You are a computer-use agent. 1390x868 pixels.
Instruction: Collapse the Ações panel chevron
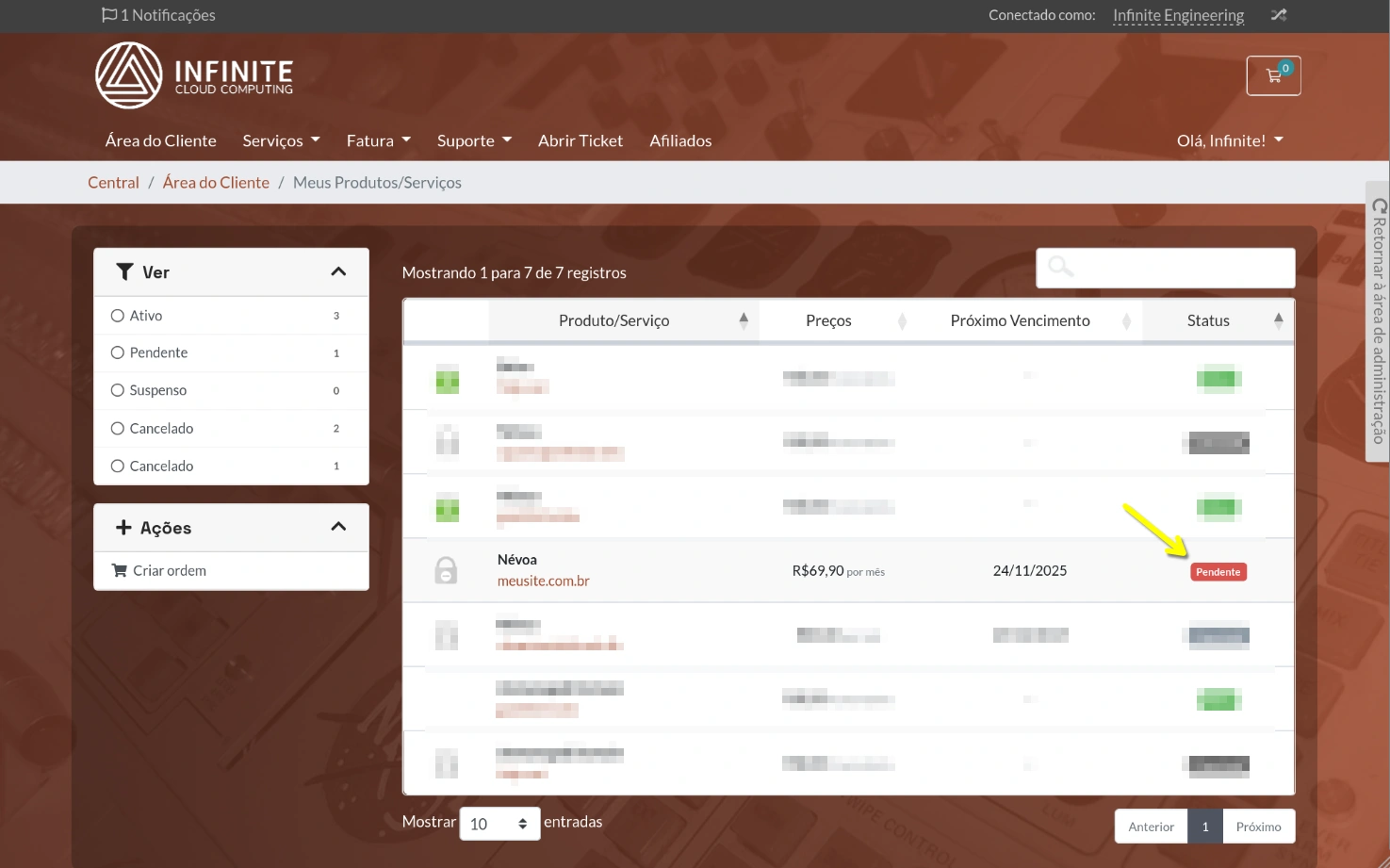click(x=338, y=527)
